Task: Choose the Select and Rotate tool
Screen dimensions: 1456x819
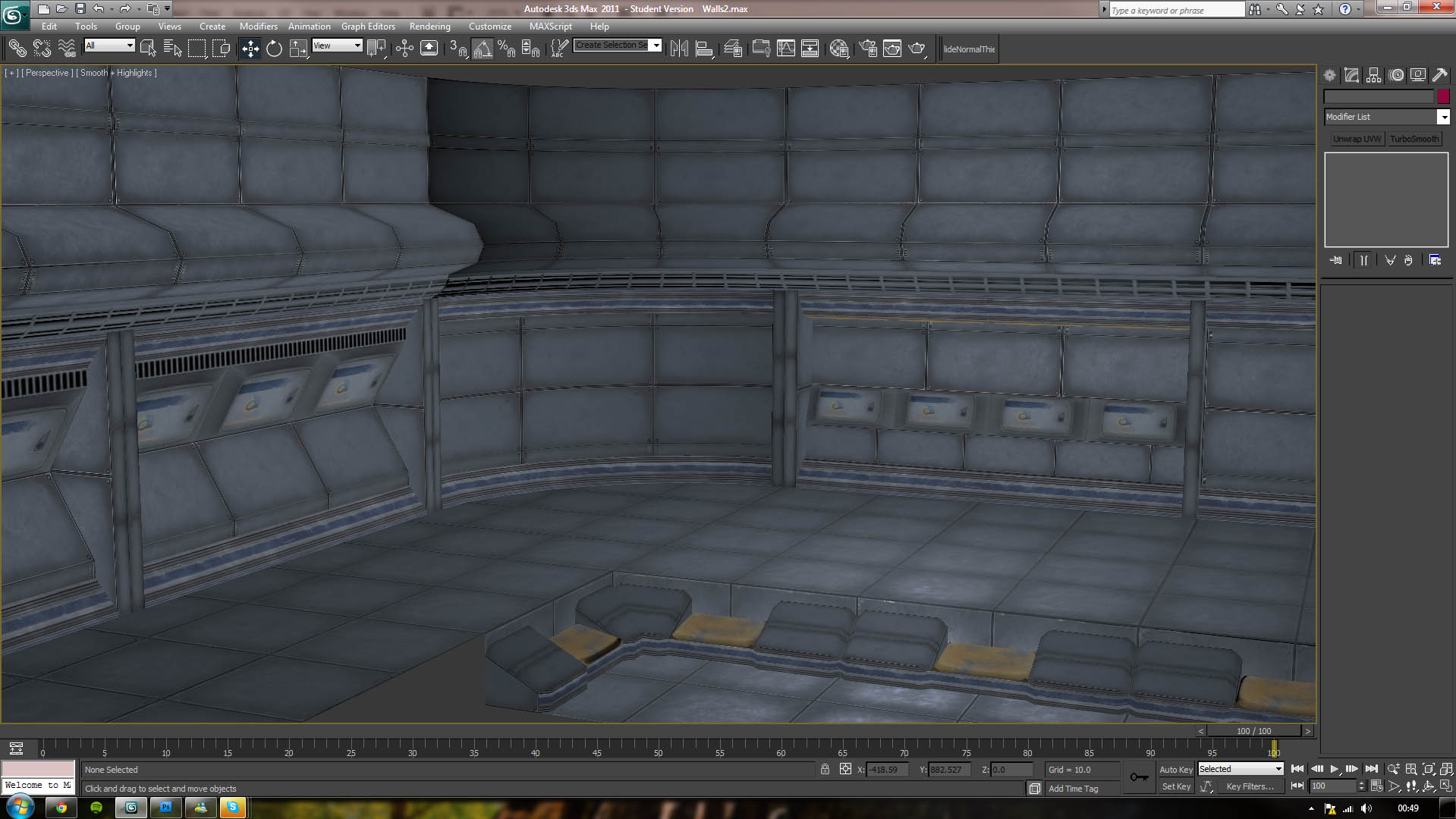Action: tap(274, 49)
